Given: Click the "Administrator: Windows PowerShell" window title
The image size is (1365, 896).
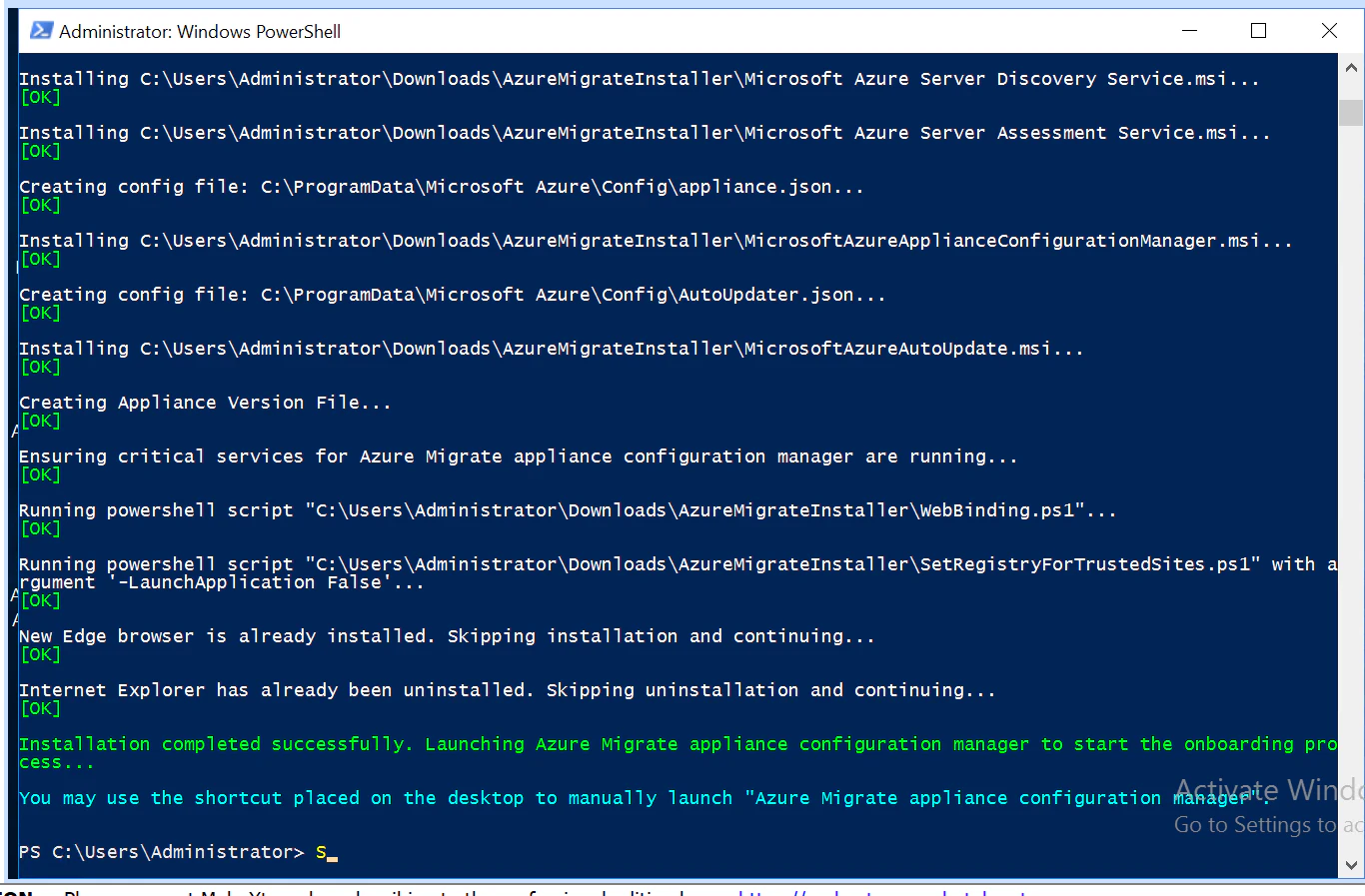Looking at the screenshot, I should tap(200, 32).
